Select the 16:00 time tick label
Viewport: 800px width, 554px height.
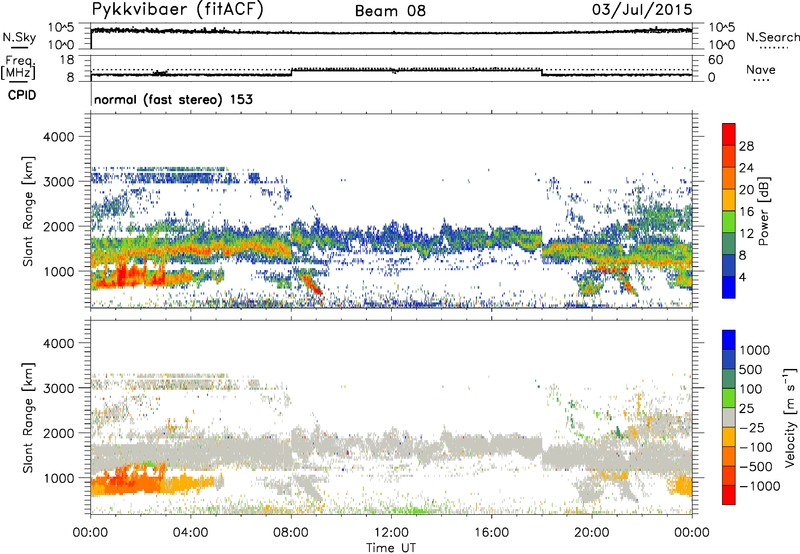pyautogui.click(x=491, y=533)
